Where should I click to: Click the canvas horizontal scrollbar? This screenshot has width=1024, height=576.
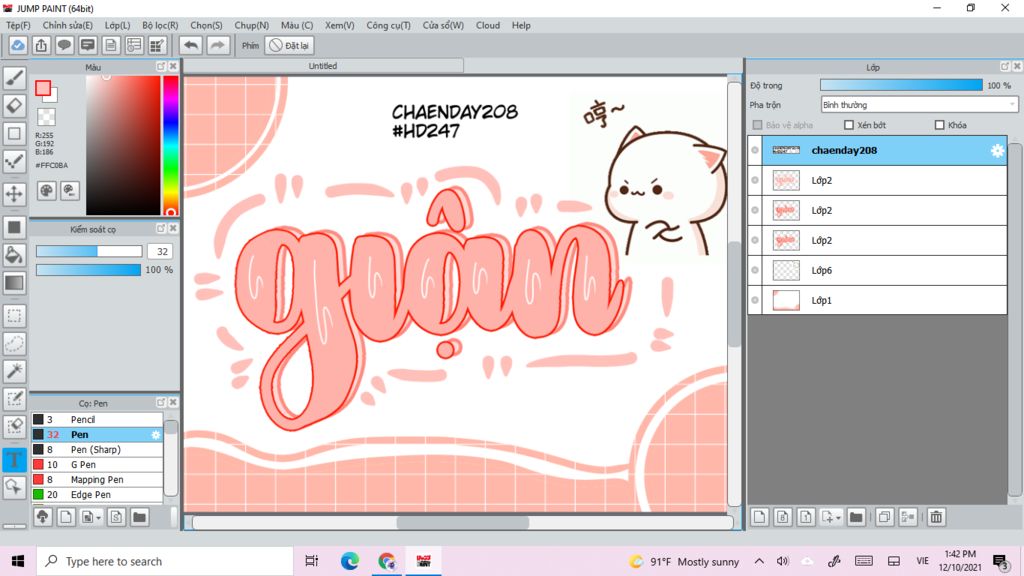point(462,522)
